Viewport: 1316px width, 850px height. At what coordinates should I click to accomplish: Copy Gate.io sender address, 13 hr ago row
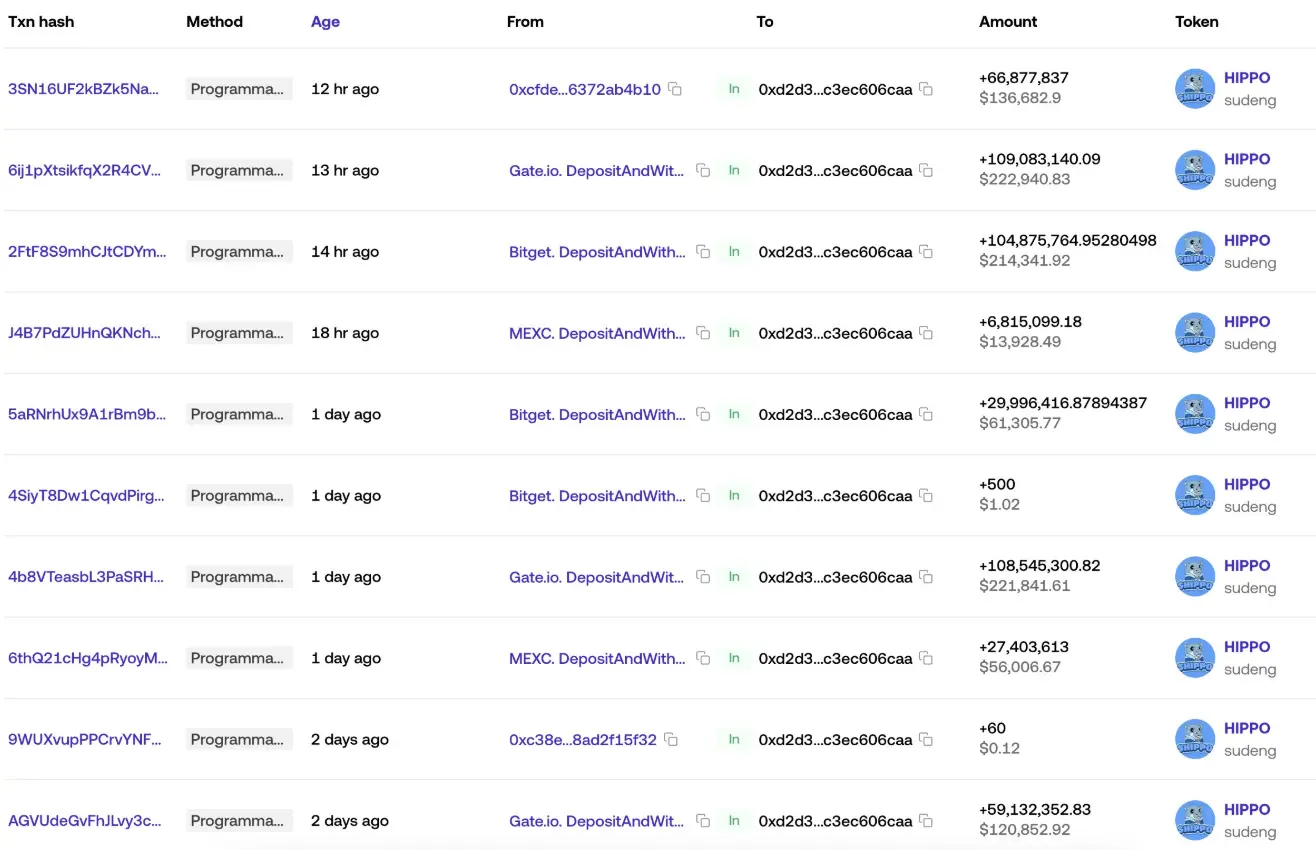pos(703,171)
